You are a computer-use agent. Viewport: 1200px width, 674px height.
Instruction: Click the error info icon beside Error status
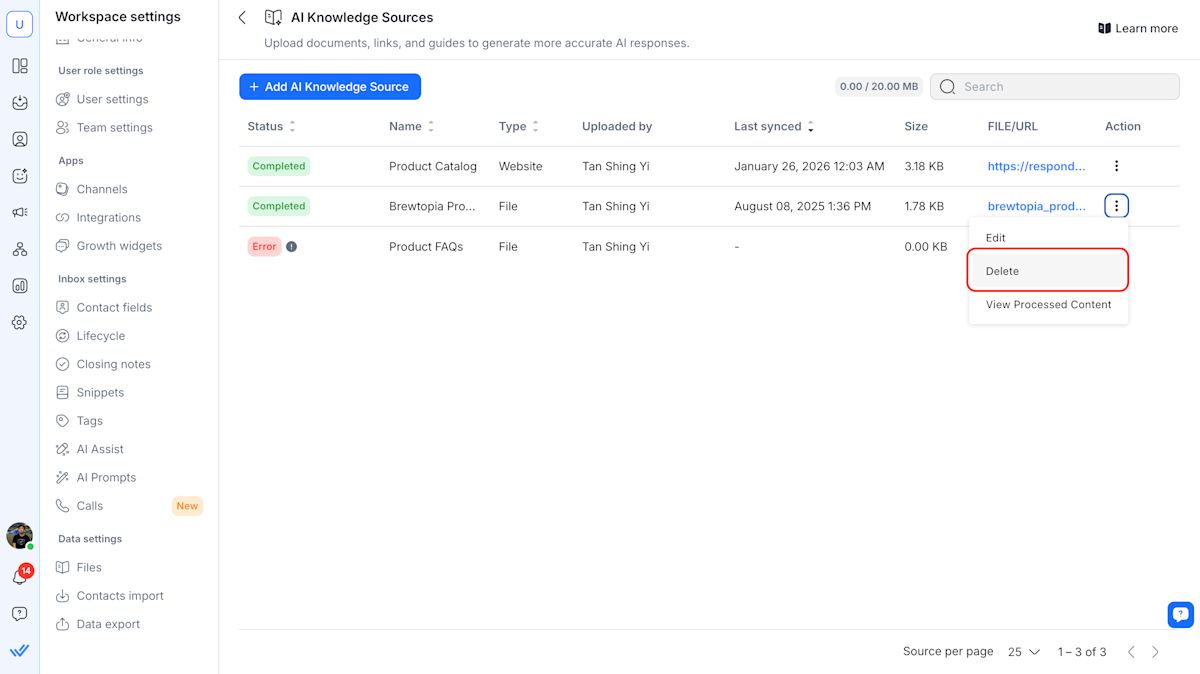291,246
